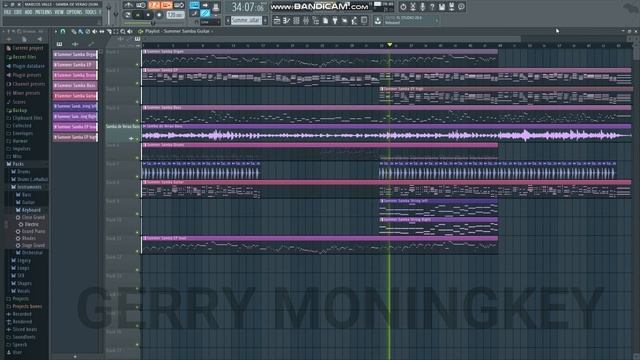Click the playhead marker on the timeline
640x360 pixels.
[389, 44]
